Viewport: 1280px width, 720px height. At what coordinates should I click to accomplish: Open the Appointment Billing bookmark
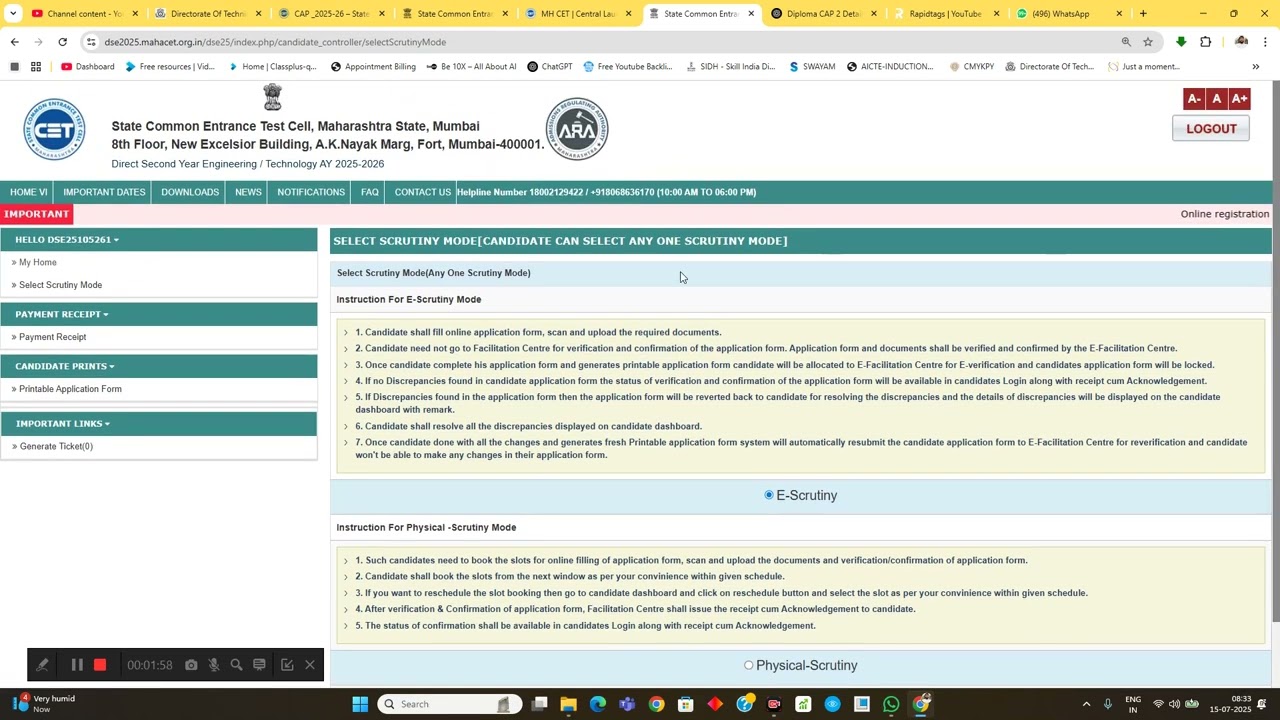372,67
